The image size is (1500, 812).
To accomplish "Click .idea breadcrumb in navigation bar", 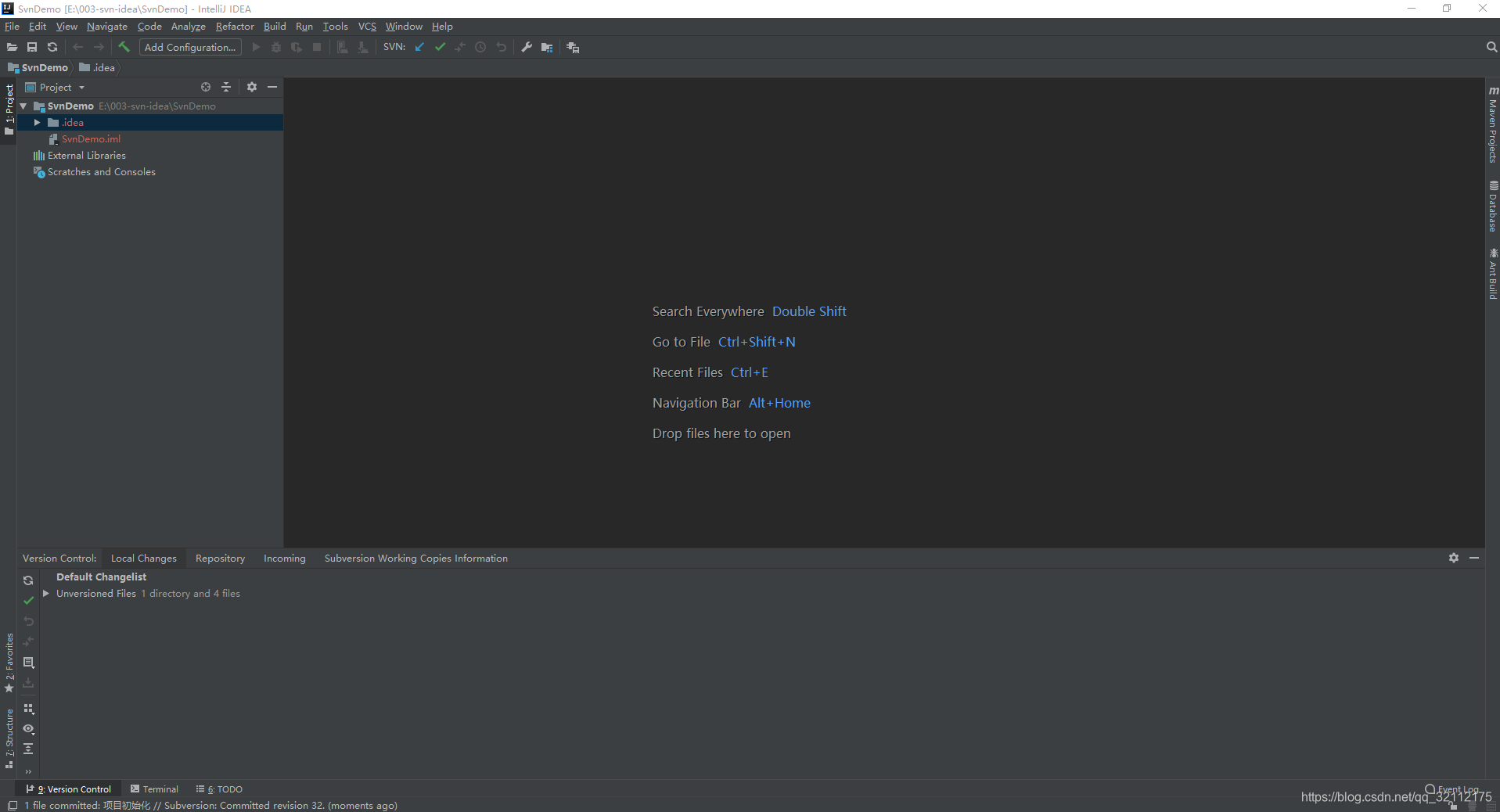I will [97, 67].
